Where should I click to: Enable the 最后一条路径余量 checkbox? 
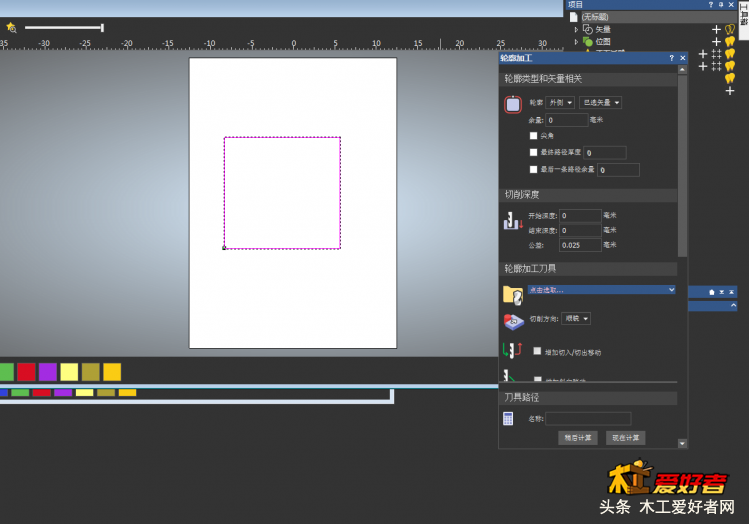tap(534, 169)
